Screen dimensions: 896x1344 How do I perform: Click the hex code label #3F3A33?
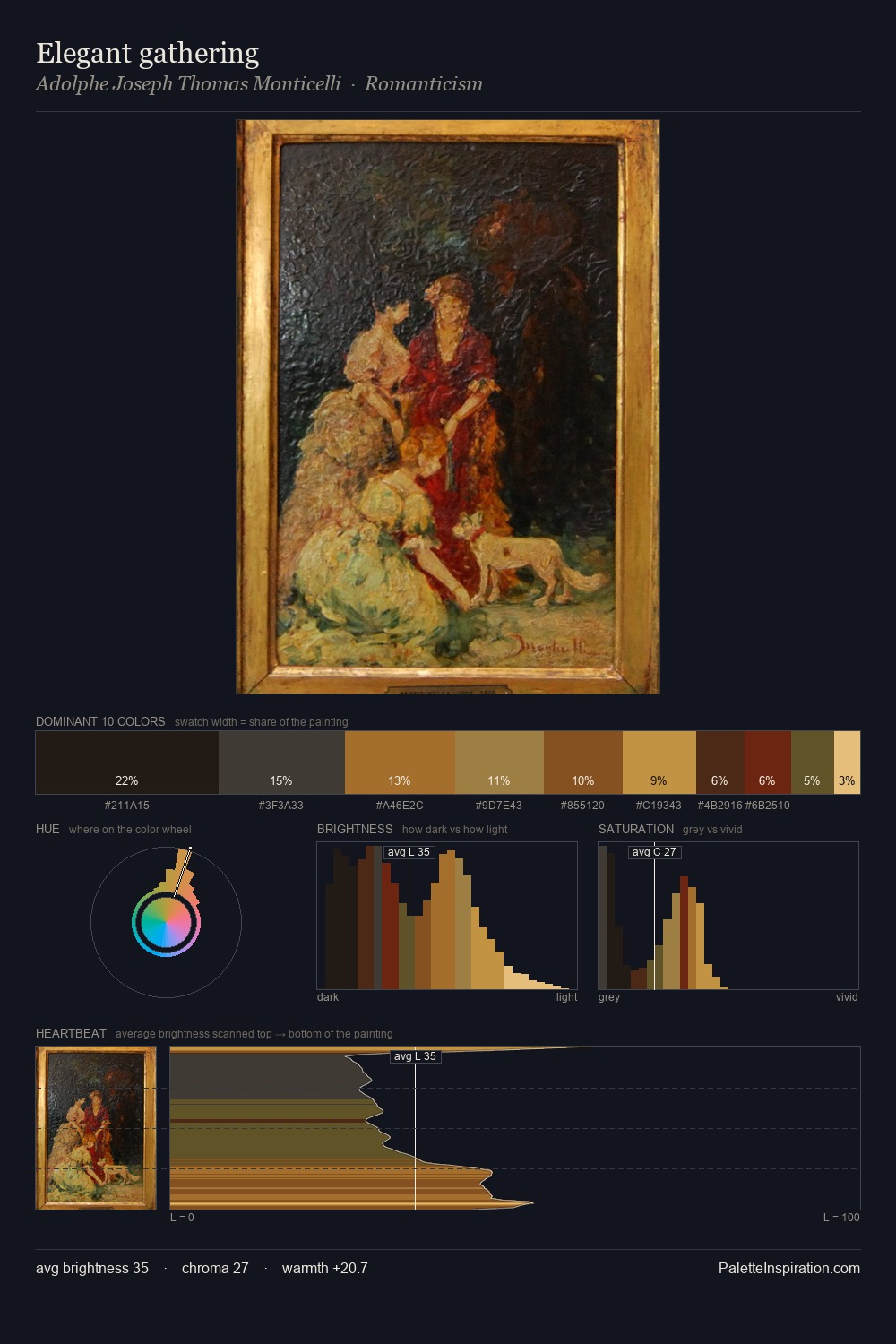pos(281,806)
